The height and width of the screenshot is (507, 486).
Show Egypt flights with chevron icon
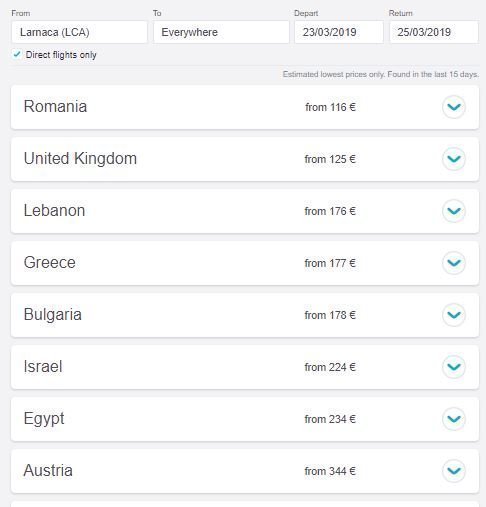pyautogui.click(x=454, y=419)
